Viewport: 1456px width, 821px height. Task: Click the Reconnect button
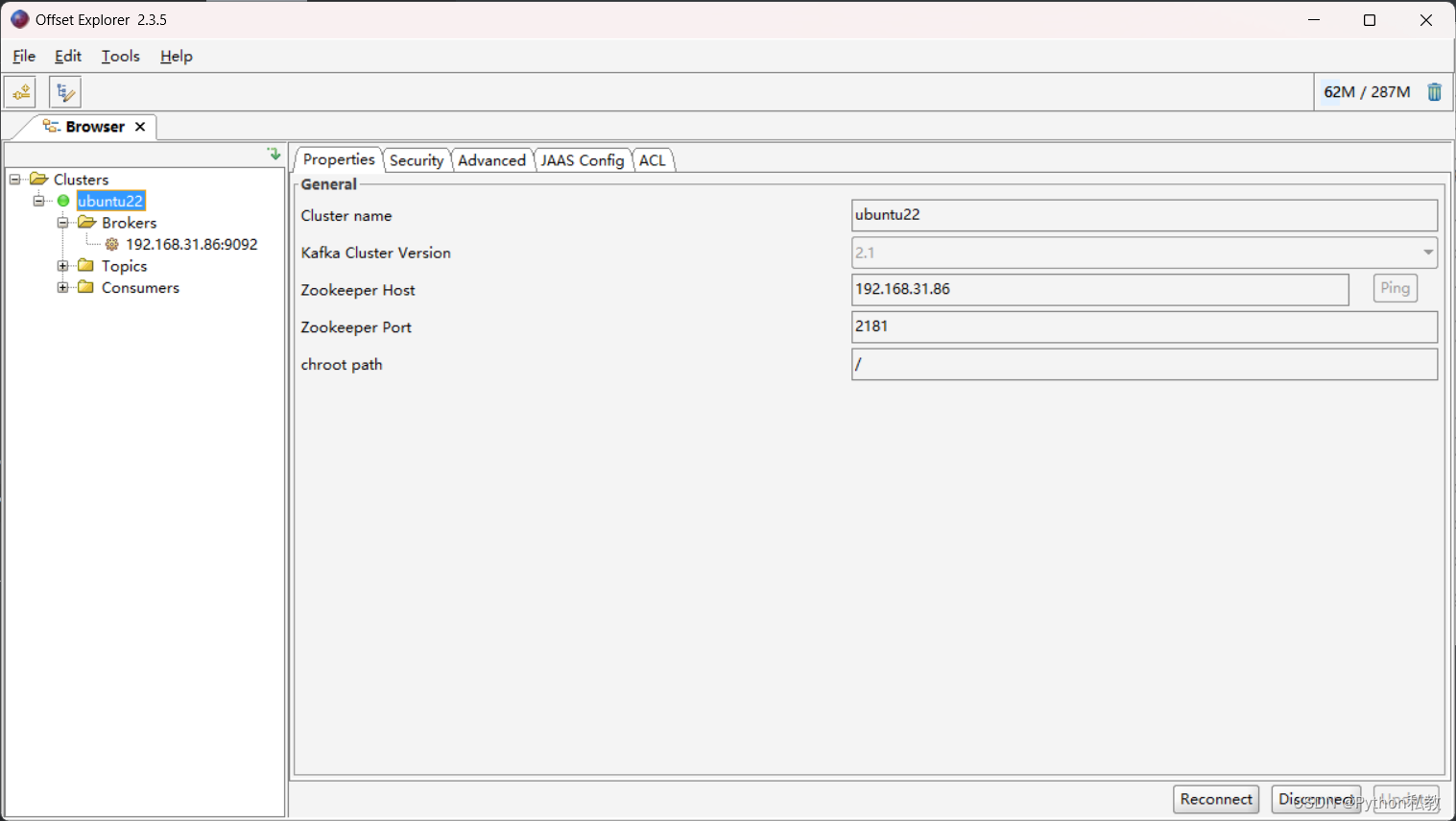point(1216,799)
